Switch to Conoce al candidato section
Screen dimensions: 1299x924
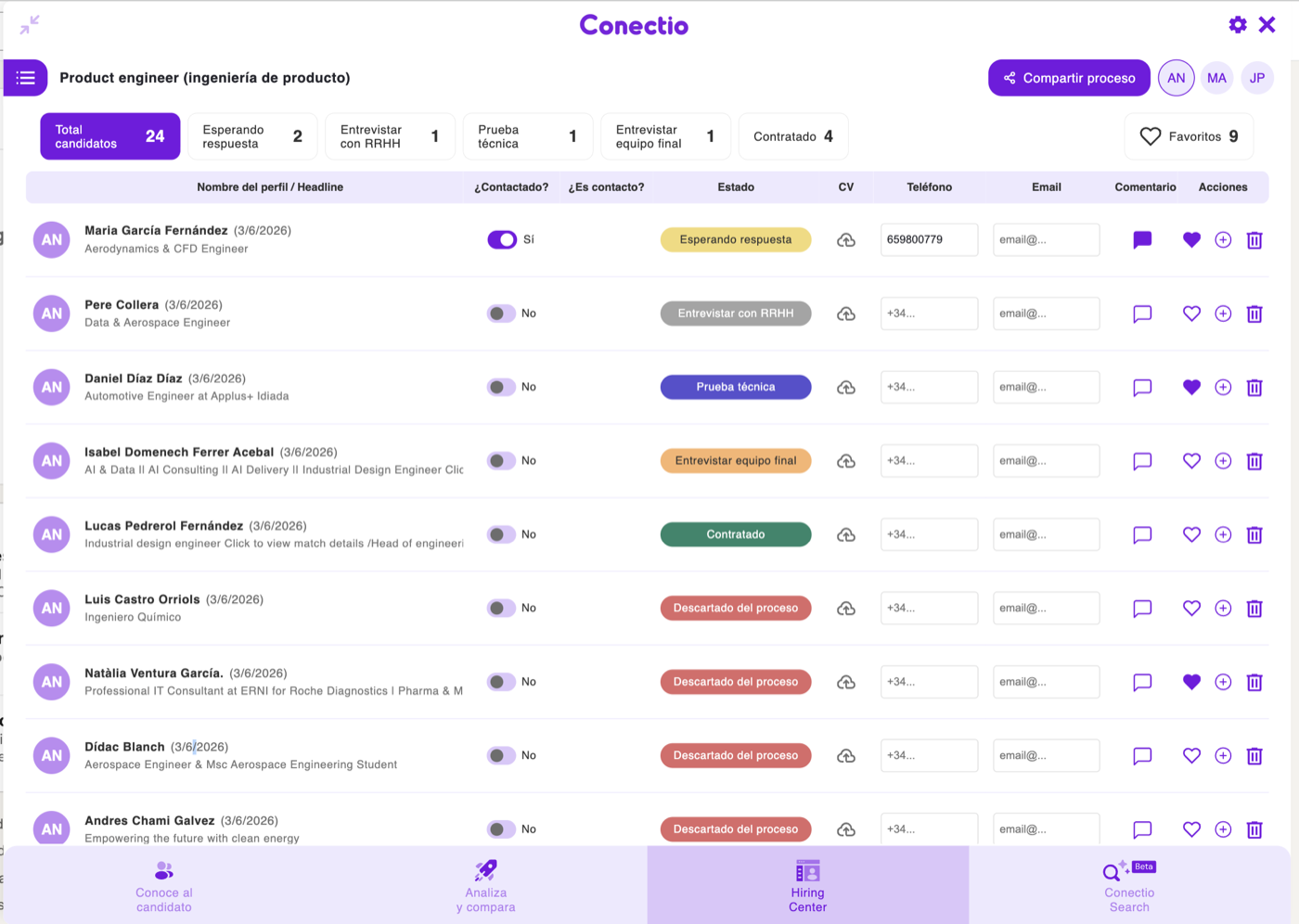tap(164, 886)
